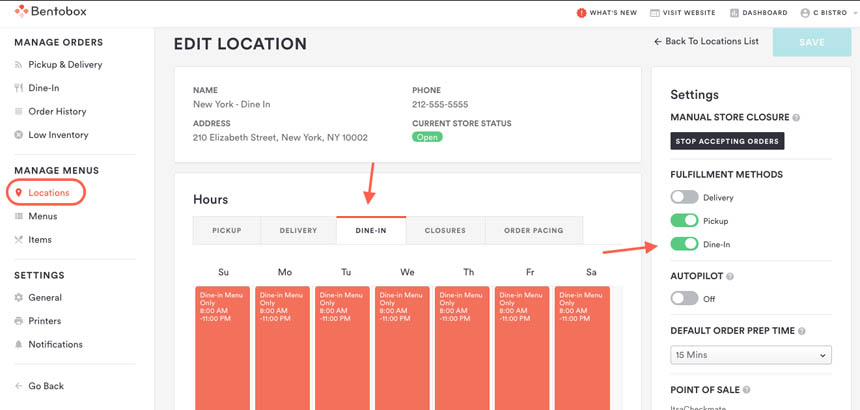Image resolution: width=860 pixels, height=410 pixels.
Task: Open the Order Pacing tab
Action: pos(534,231)
